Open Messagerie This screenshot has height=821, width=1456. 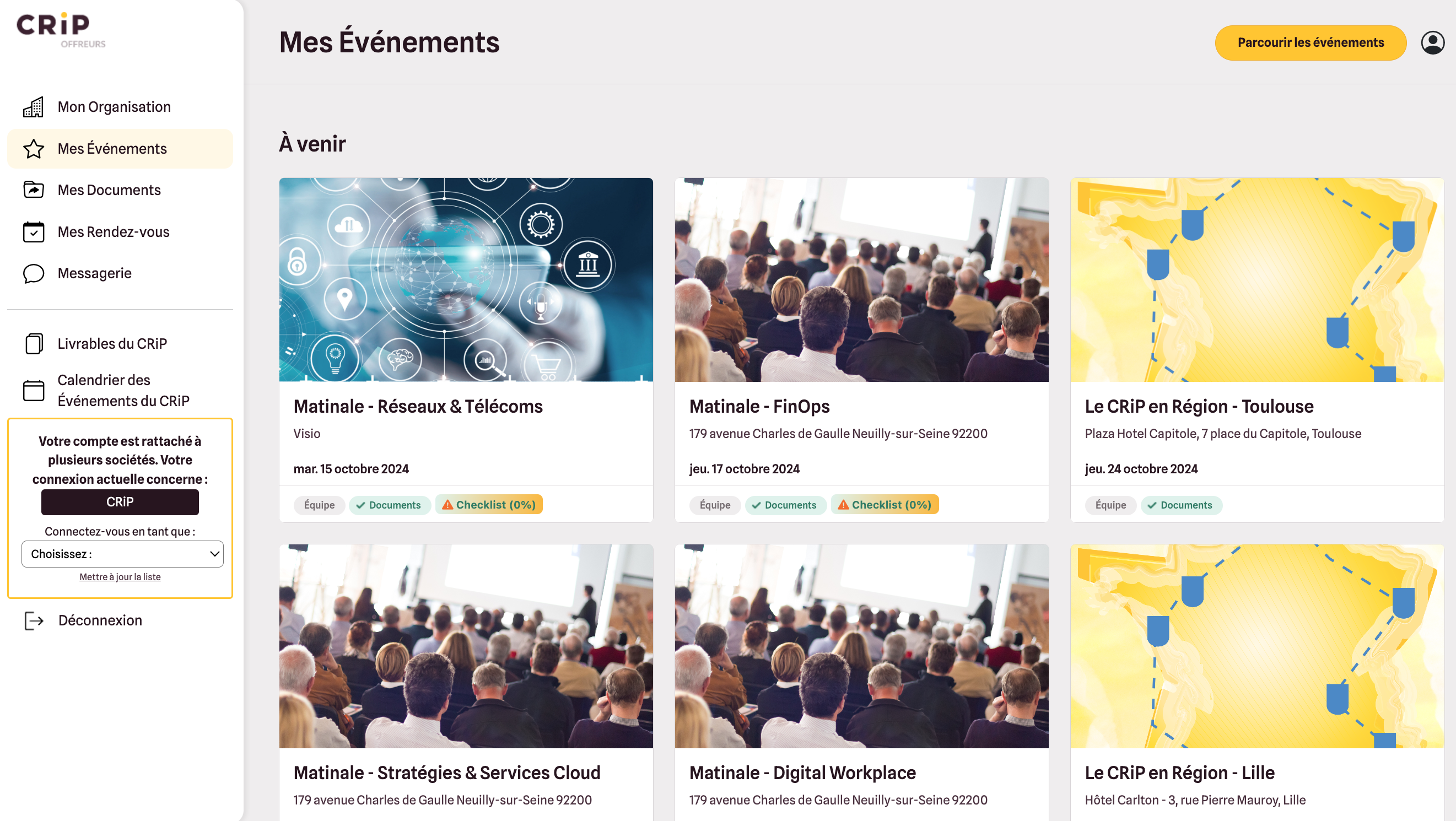120,273
